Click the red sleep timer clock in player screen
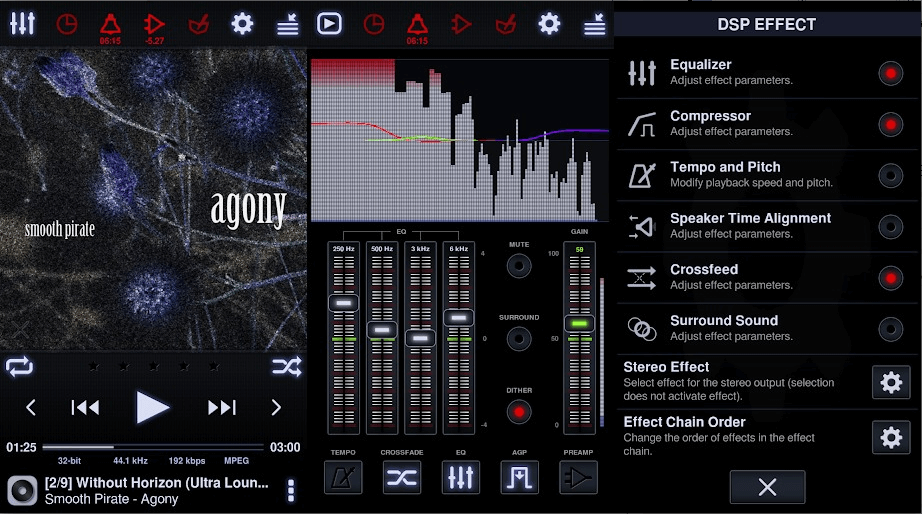The height and width of the screenshot is (514, 922). tap(66, 24)
